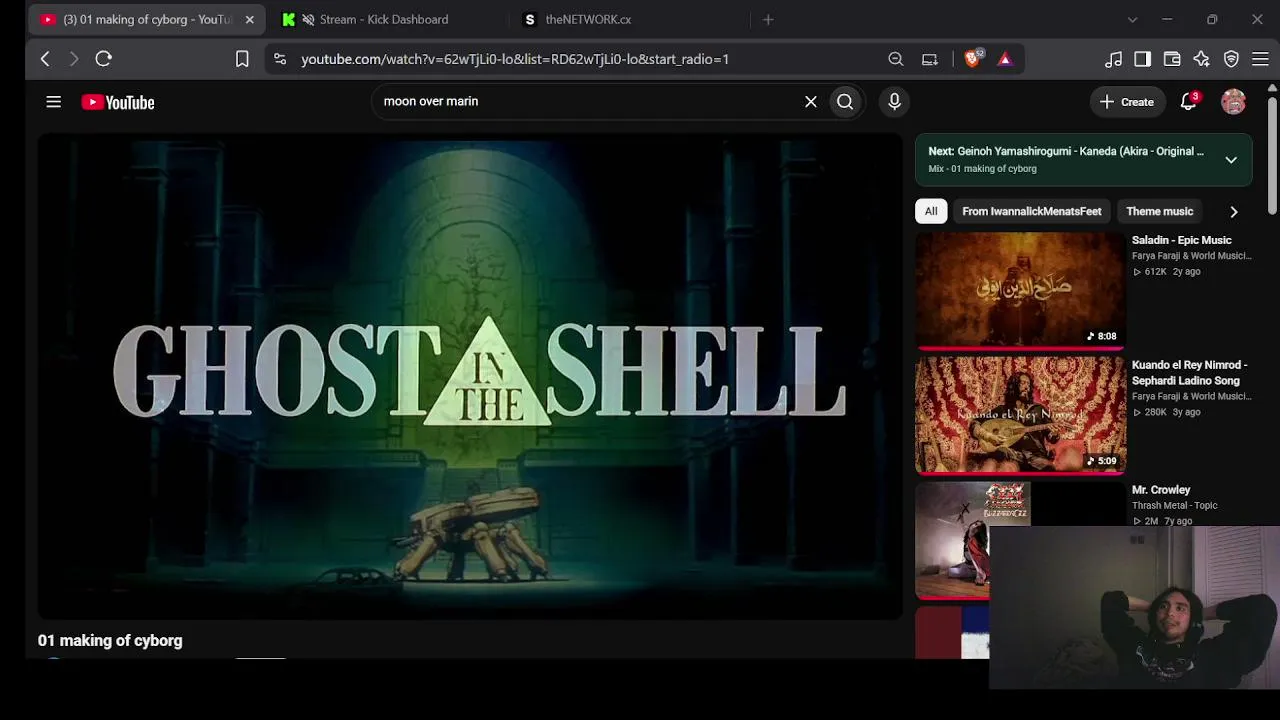View site information beside the URL
The height and width of the screenshot is (720, 1280).
pyautogui.click(x=280, y=59)
